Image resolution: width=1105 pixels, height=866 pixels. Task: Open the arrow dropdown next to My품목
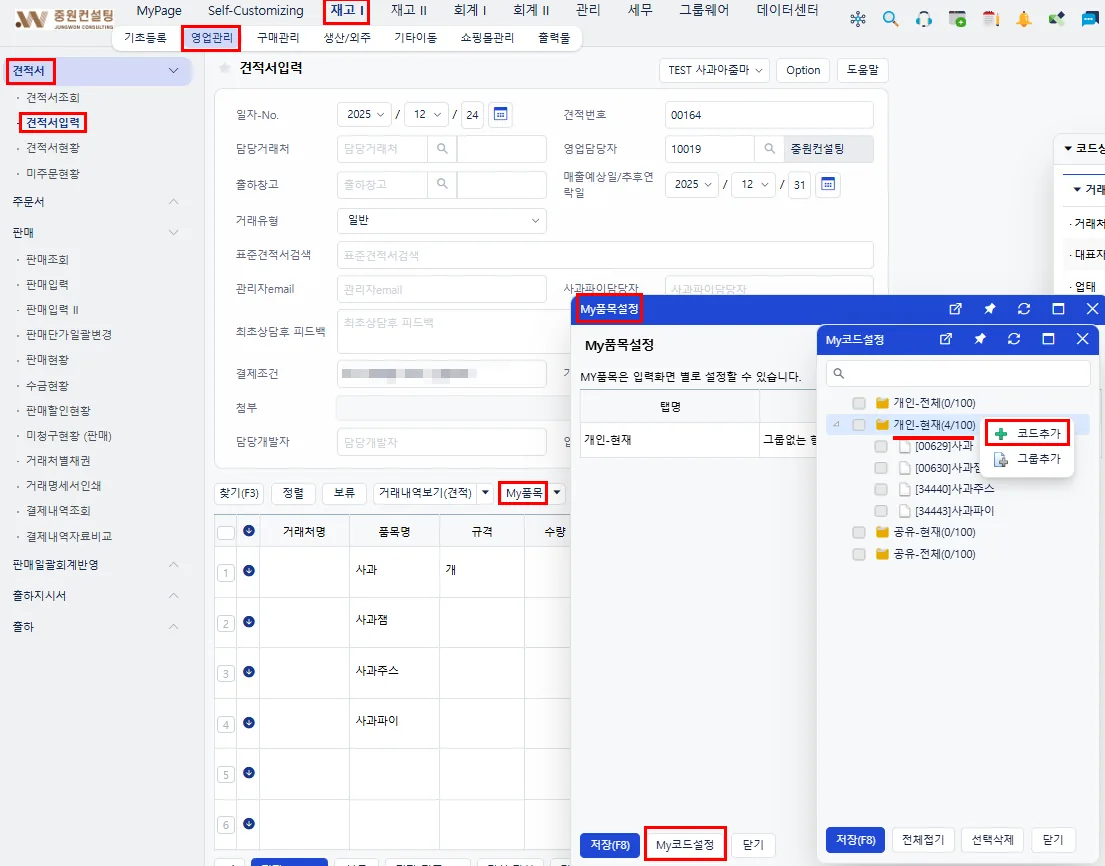[x=557, y=493]
